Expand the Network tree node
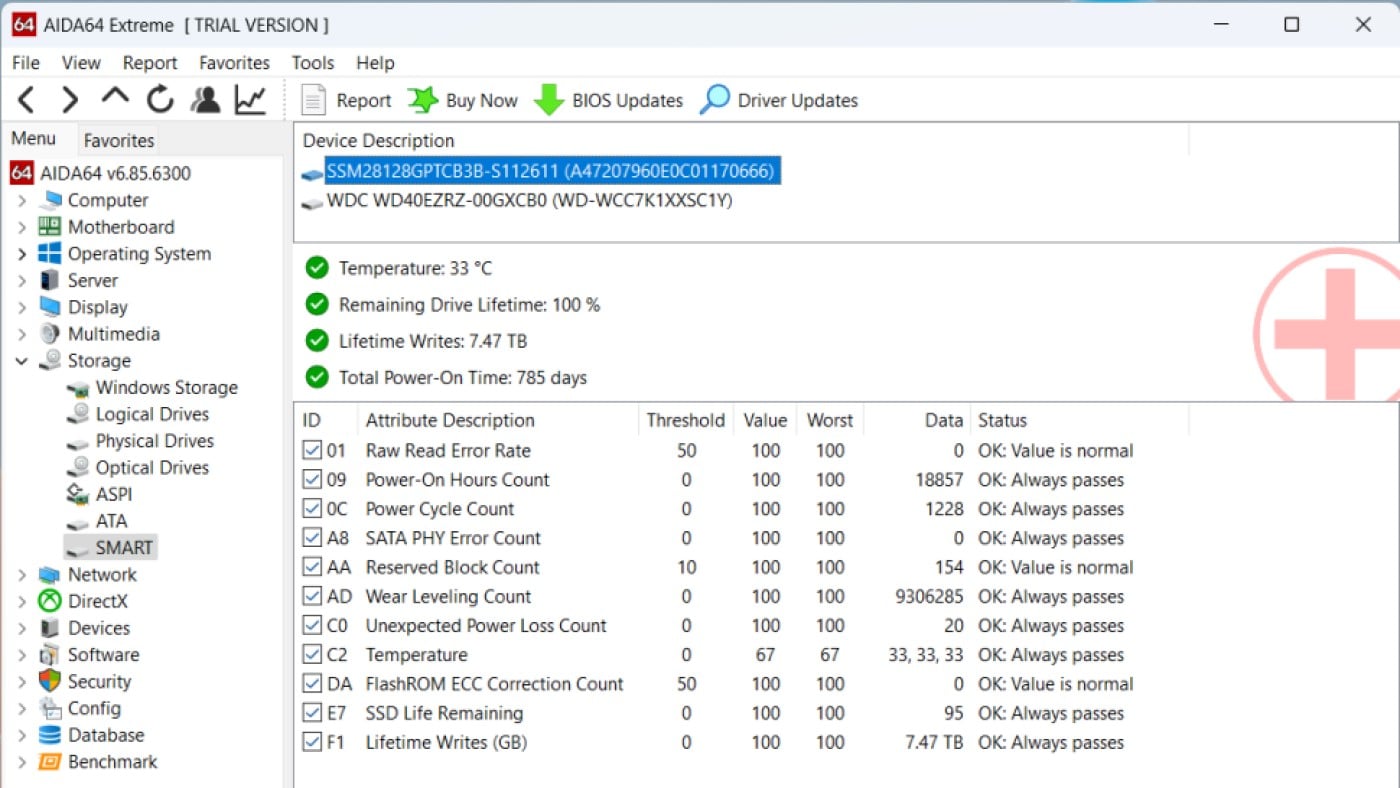The width and height of the screenshot is (1400, 788). point(22,575)
